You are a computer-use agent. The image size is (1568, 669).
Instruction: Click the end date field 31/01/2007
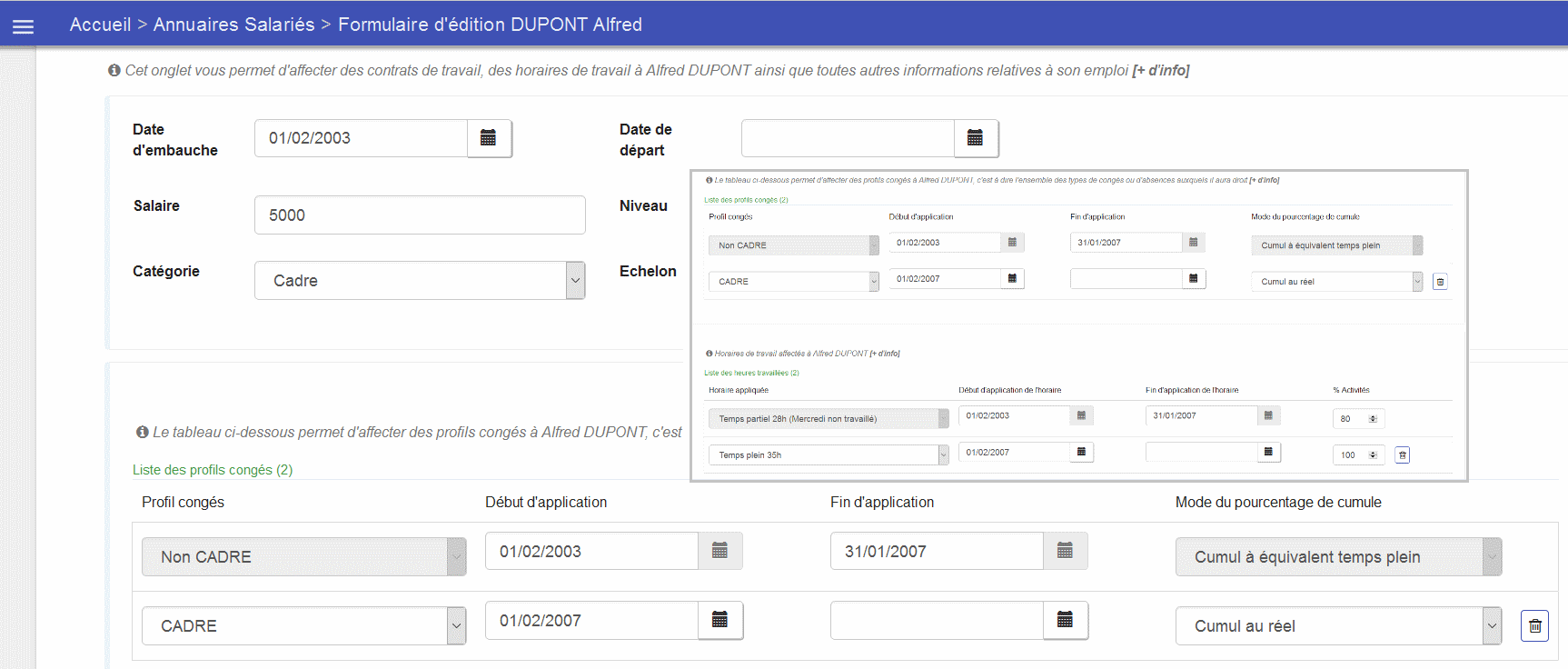[937, 551]
